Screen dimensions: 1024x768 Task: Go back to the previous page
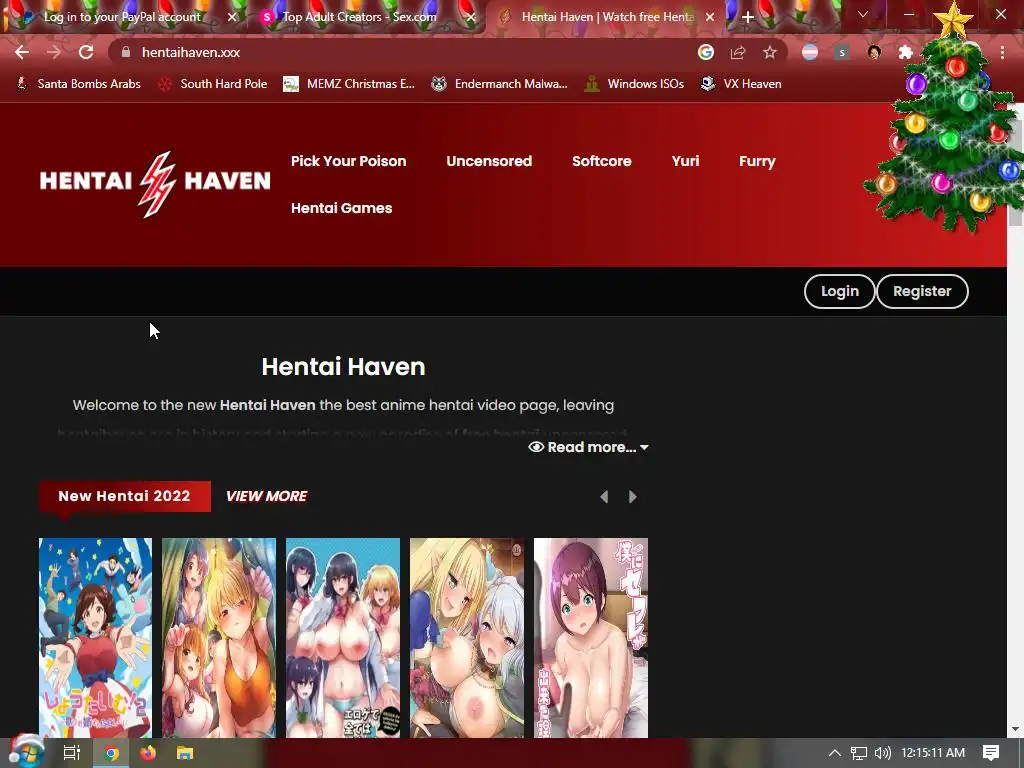point(22,52)
